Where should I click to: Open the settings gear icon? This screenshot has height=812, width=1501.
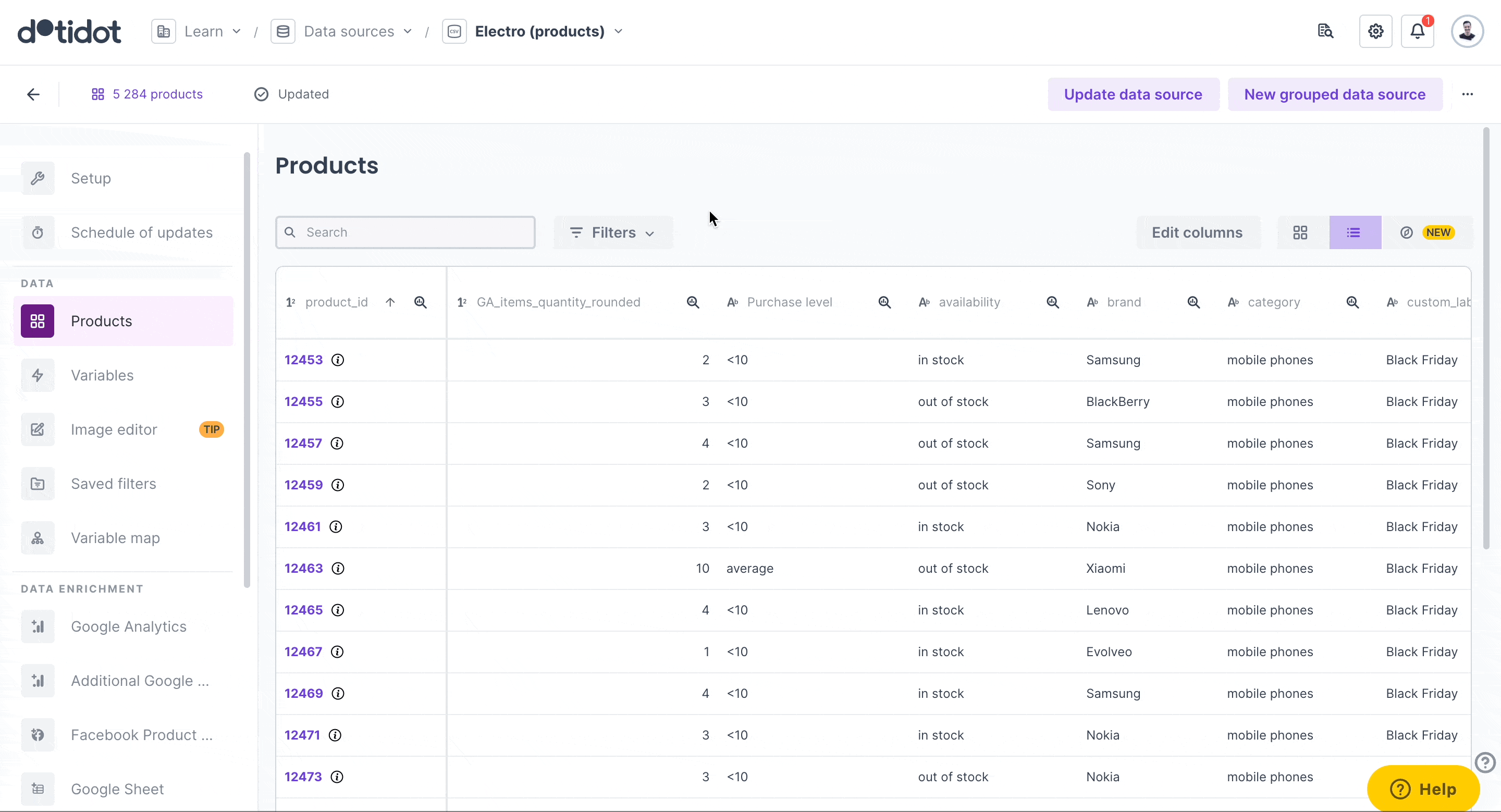(1375, 31)
